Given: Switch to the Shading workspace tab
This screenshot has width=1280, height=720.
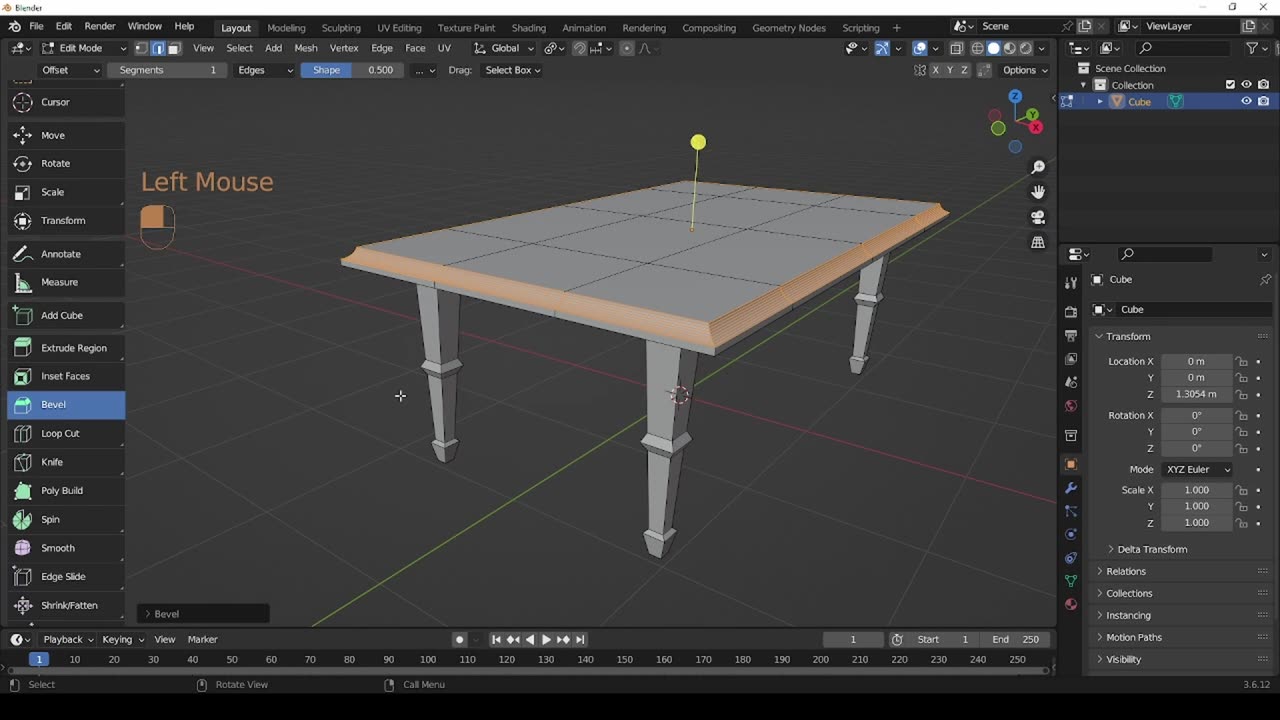Looking at the screenshot, I should click(x=529, y=27).
